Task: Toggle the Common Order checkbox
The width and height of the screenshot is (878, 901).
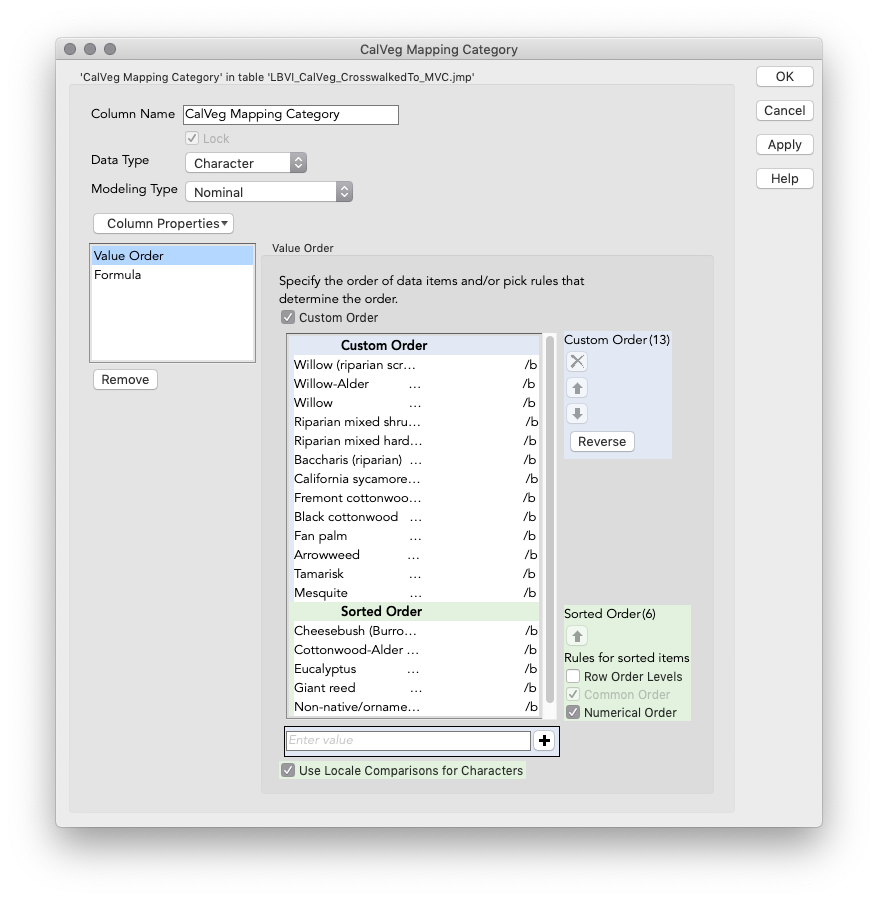Action: click(x=573, y=694)
